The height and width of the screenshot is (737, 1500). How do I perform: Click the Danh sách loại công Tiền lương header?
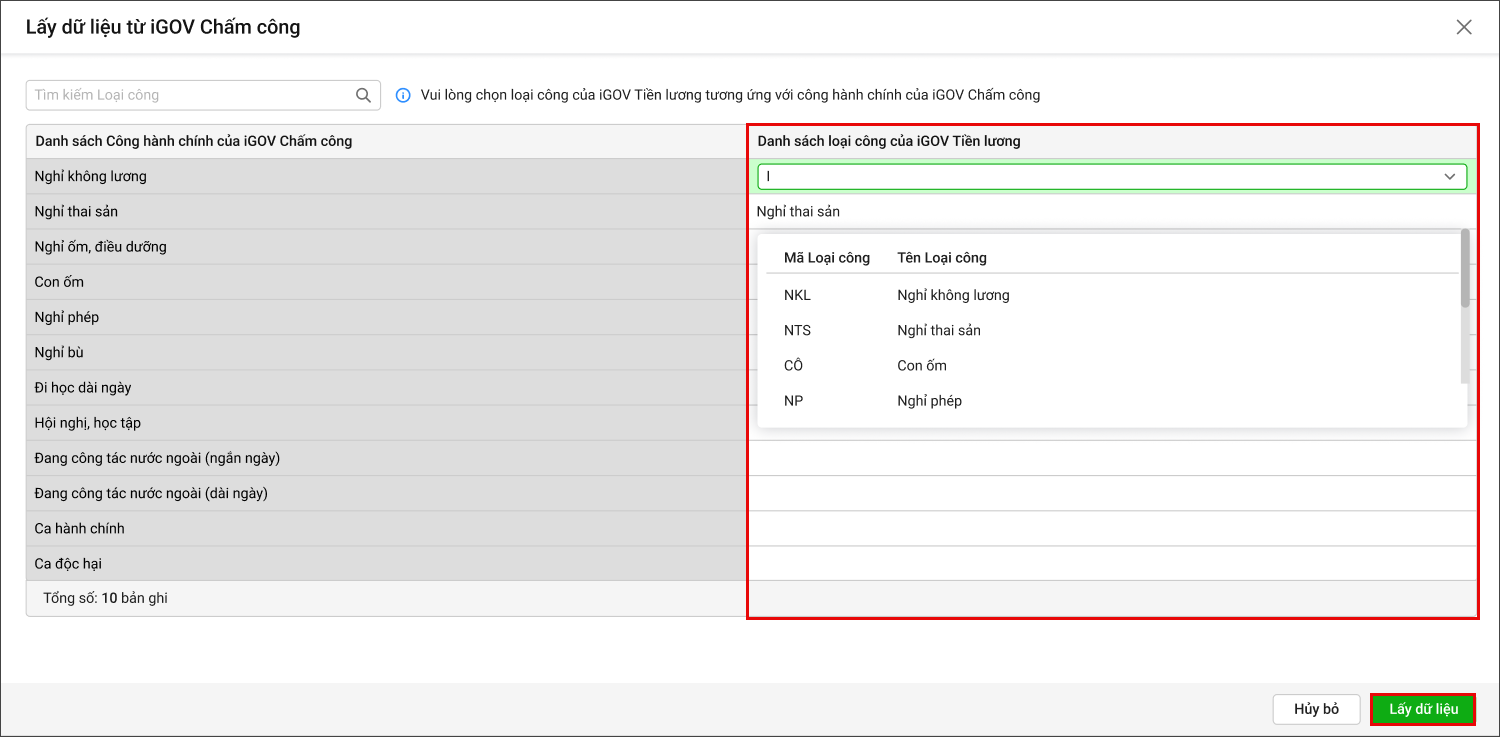click(1112, 141)
